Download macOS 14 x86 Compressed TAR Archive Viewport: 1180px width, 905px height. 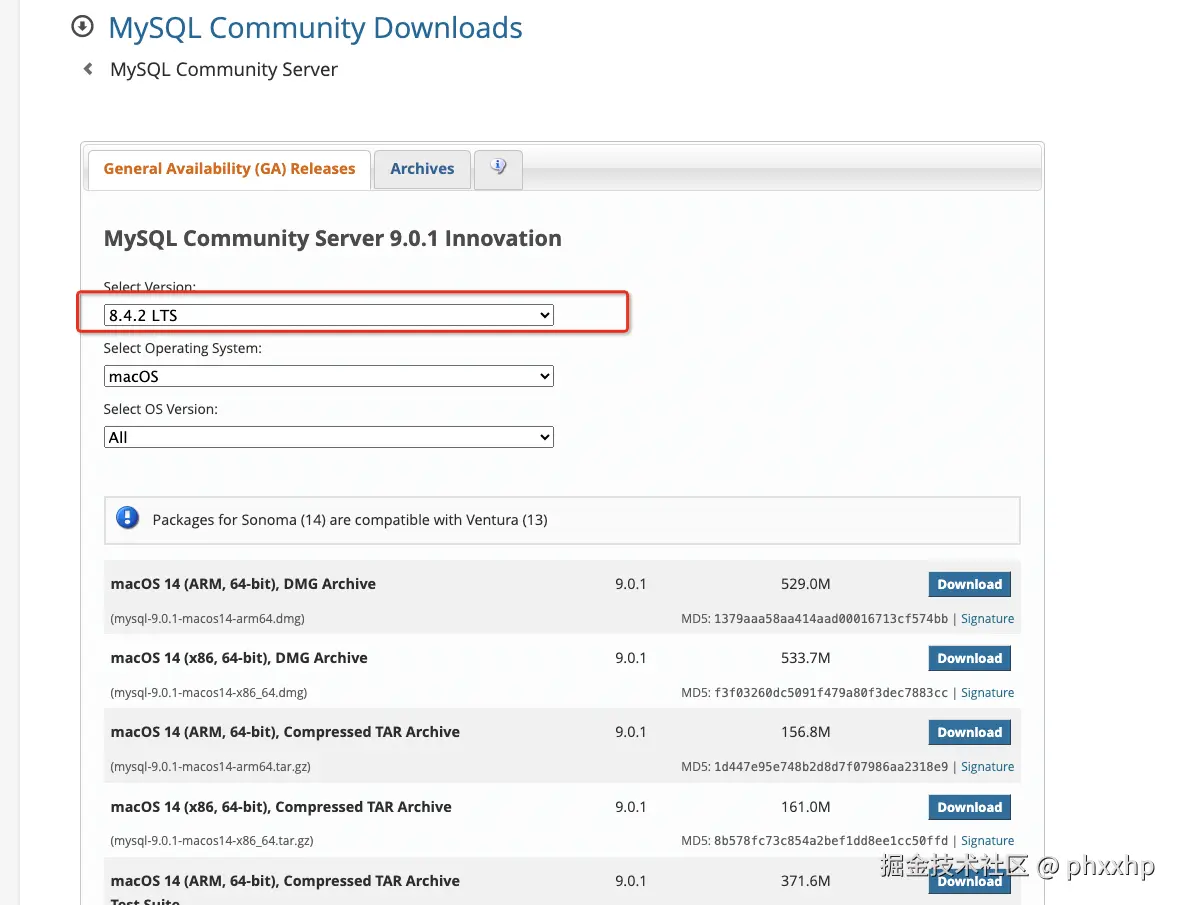(x=969, y=807)
